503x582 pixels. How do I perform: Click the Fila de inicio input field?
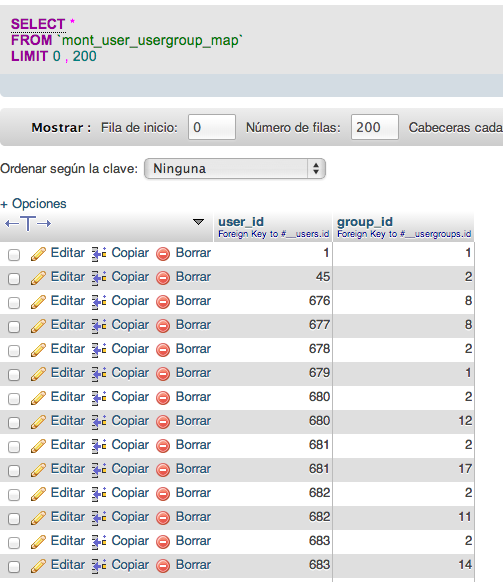point(212,127)
